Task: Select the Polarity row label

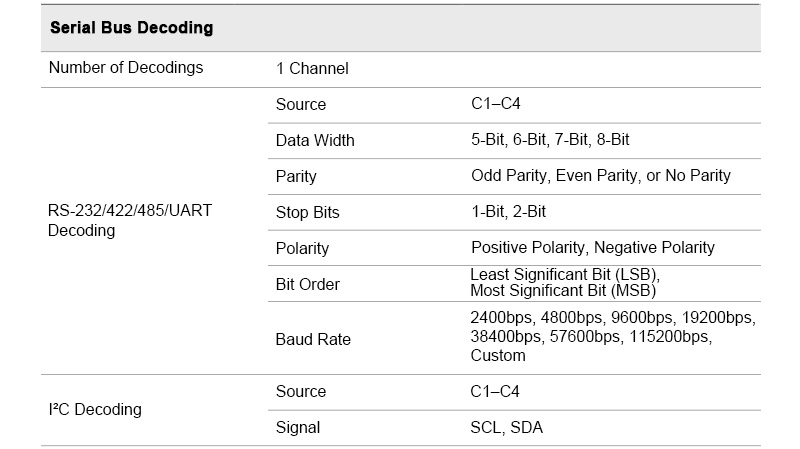Action: 302,248
